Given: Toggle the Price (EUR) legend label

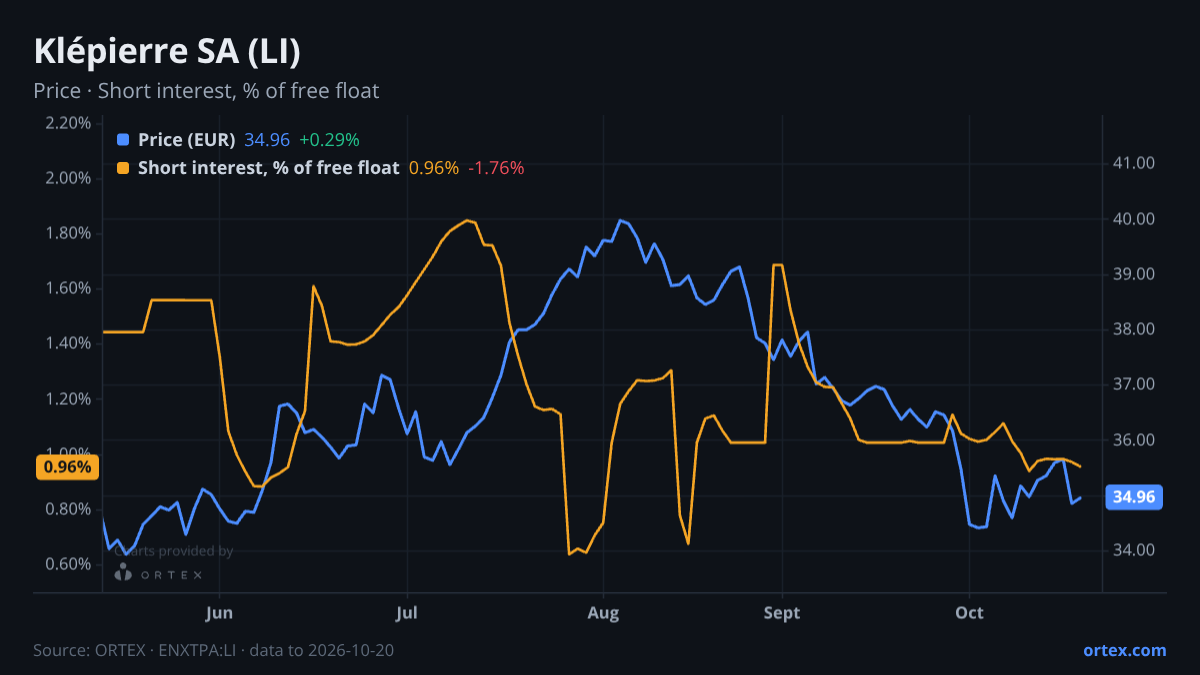Looking at the screenshot, I should click(187, 140).
